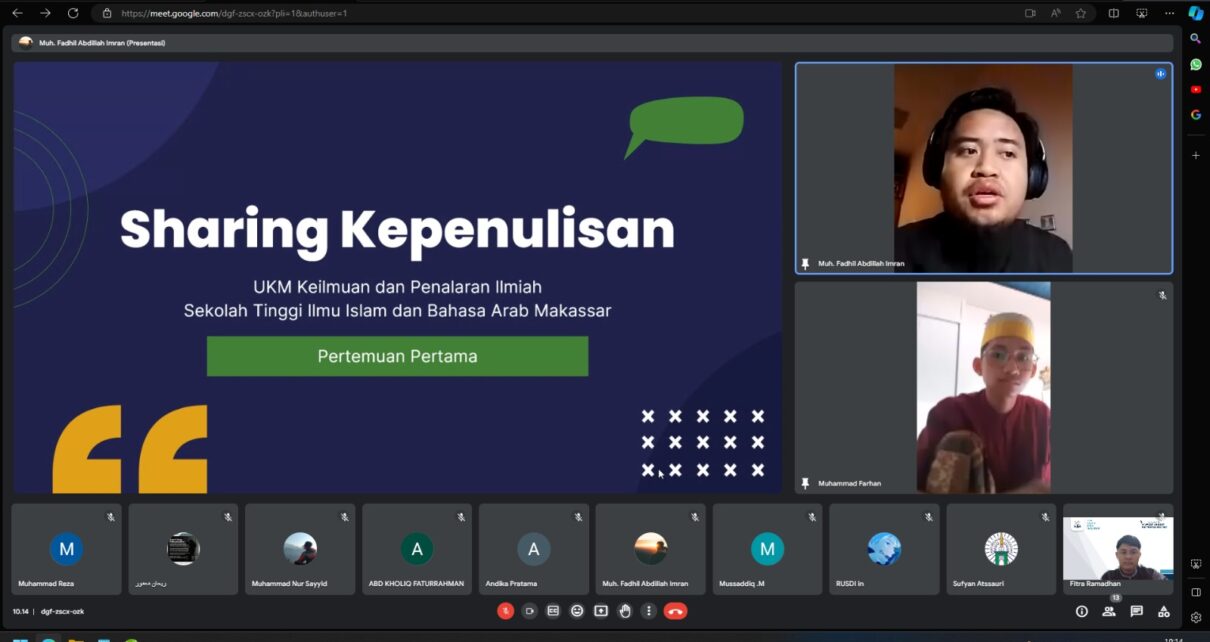Click the pin icon on Muhammad Farhan's tile

pyautogui.click(x=805, y=483)
